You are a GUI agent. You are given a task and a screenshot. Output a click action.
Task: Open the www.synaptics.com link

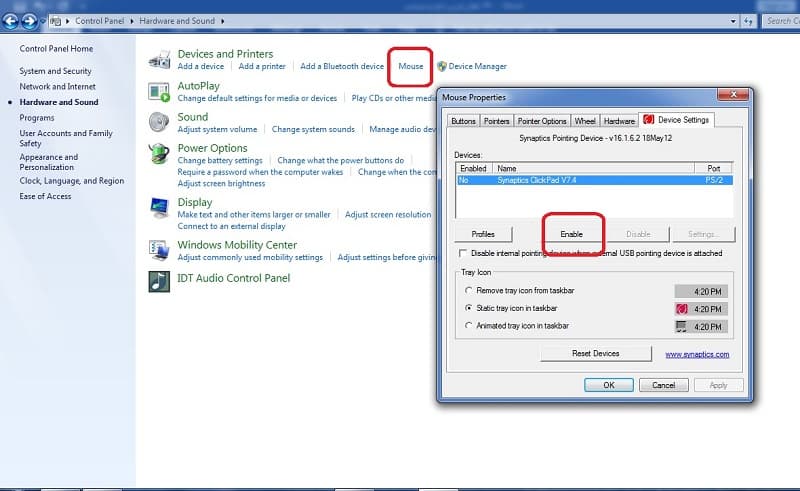tap(697, 354)
